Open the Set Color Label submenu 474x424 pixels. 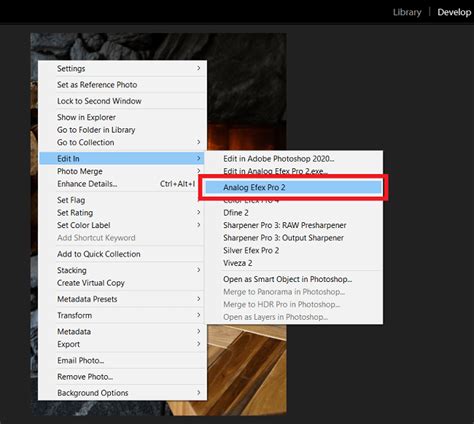[x=122, y=225]
